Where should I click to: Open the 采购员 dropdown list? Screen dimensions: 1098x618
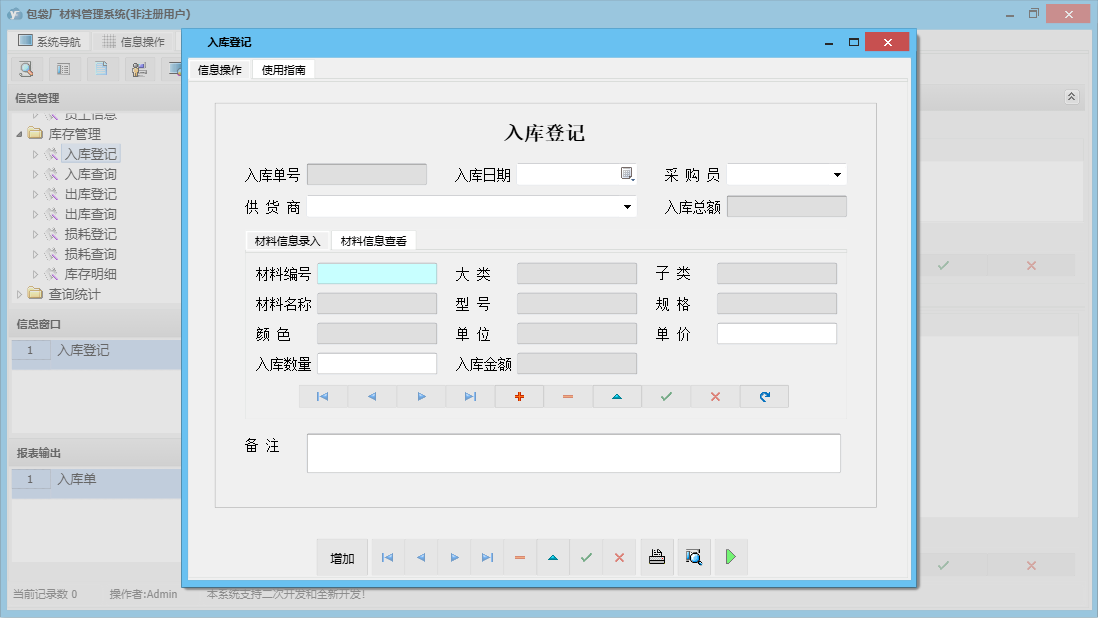838,173
